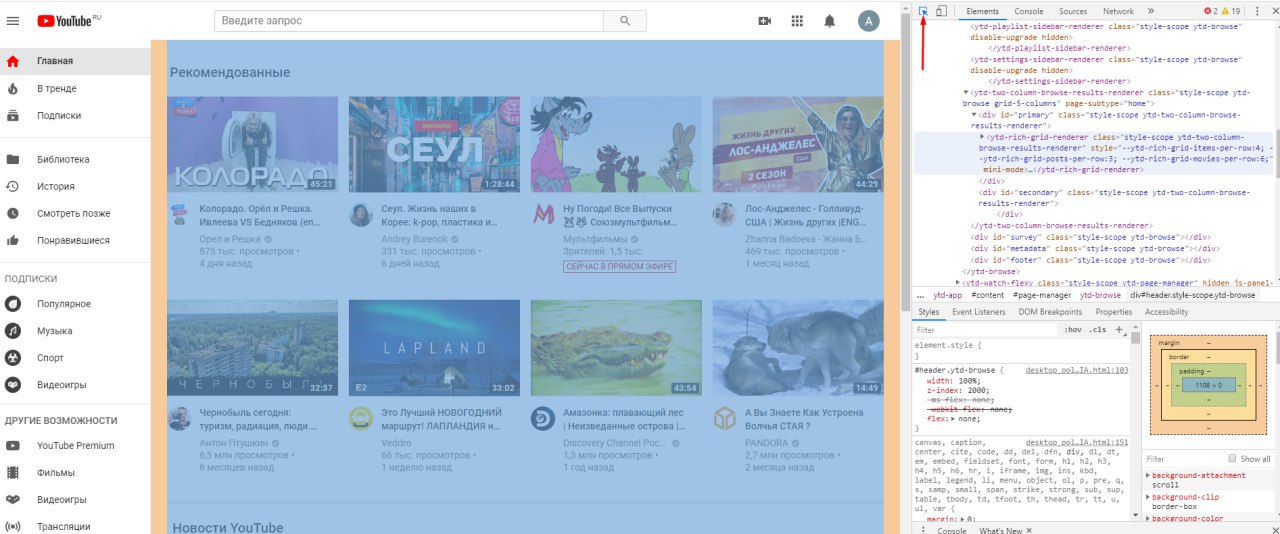Open Фильмы in sidebar

75,472
